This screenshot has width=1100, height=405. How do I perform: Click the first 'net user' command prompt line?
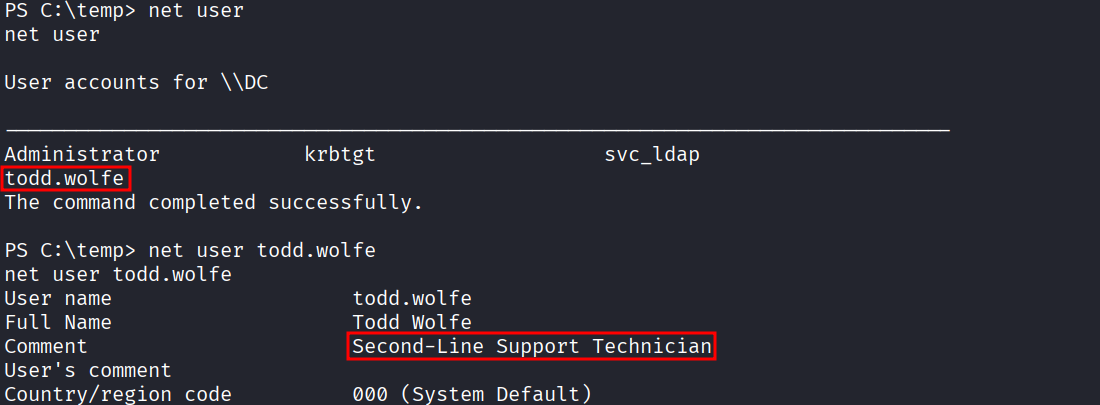(x=124, y=11)
